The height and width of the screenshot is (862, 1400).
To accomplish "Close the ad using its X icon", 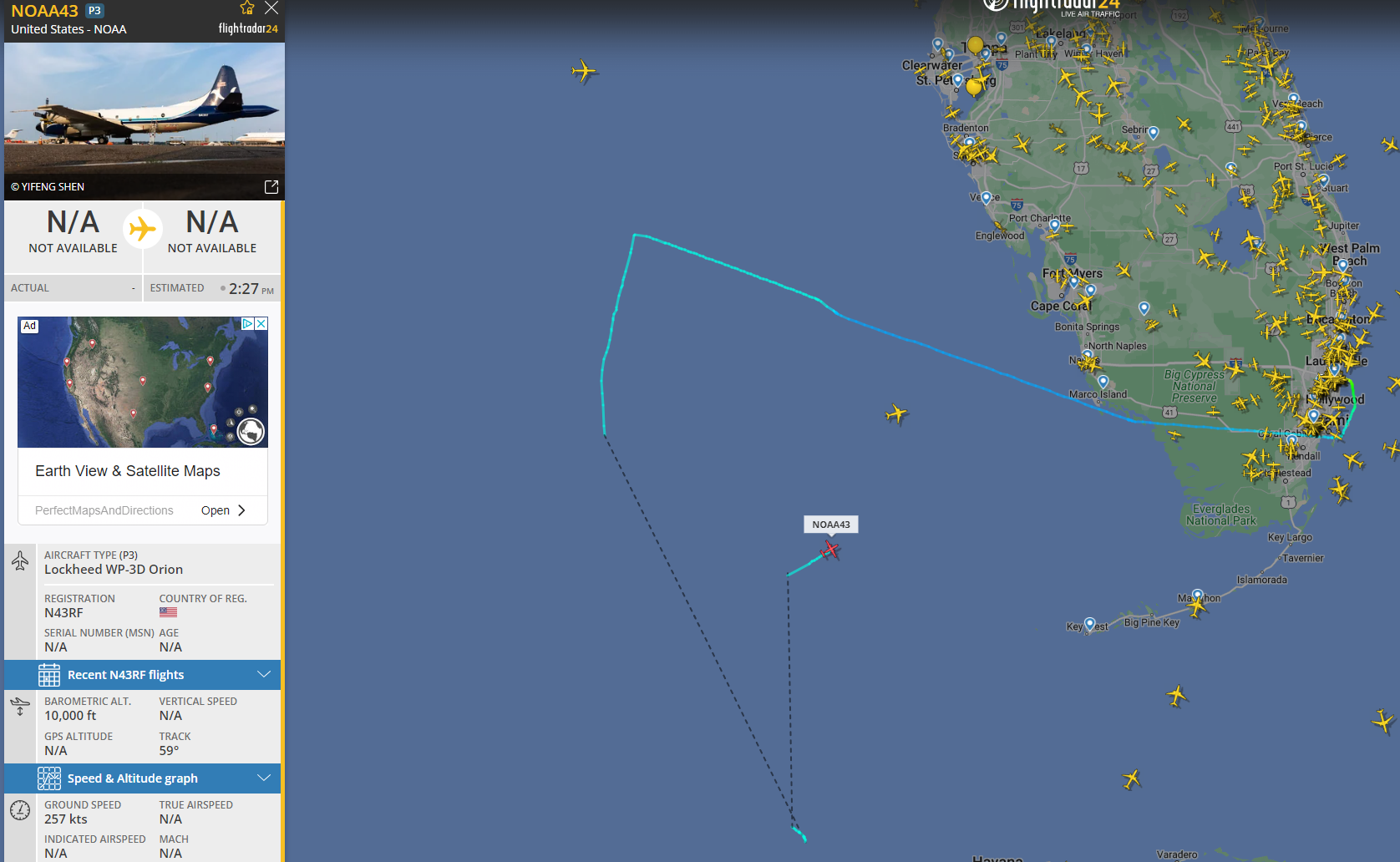I will [261, 324].
